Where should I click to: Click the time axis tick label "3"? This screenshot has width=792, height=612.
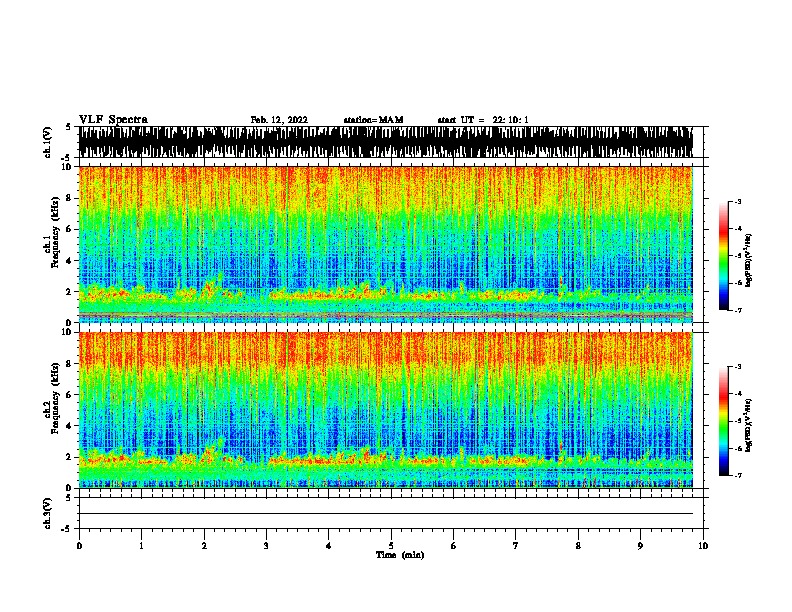tap(266, 546)
